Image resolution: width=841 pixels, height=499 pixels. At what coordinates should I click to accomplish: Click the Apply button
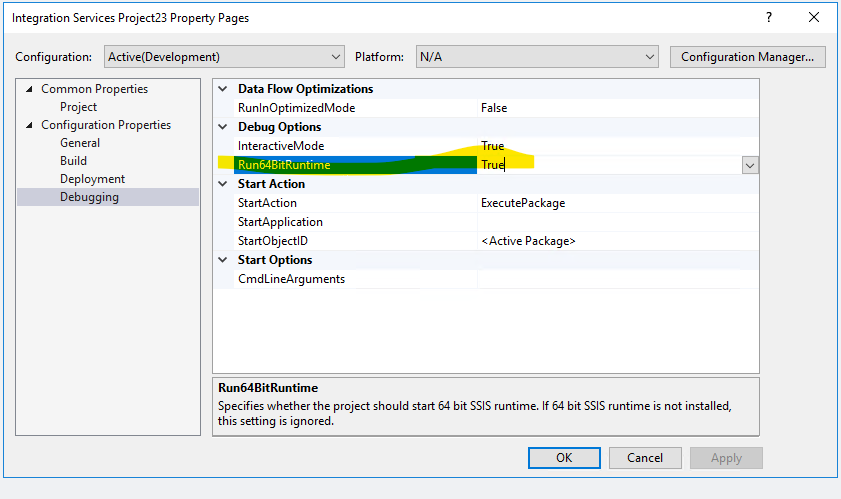coord(726,458)
